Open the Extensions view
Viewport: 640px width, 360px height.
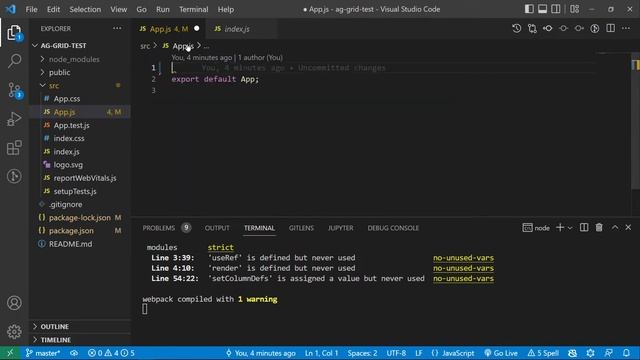[x=14, y=148]
